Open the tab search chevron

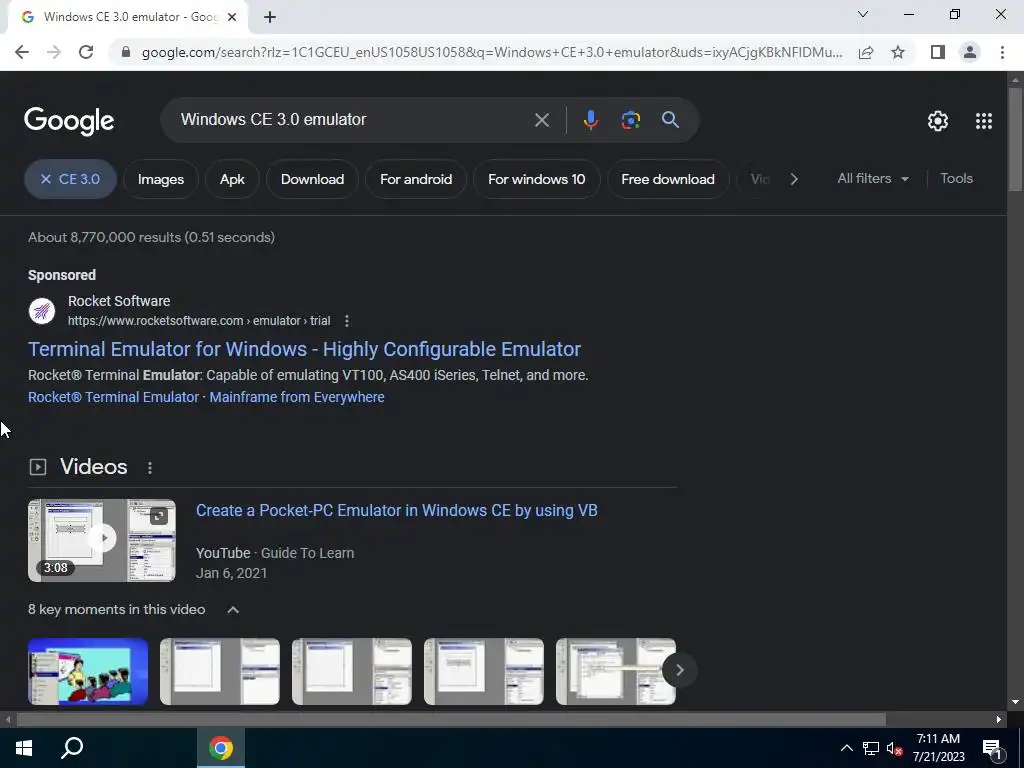(863, 14)
